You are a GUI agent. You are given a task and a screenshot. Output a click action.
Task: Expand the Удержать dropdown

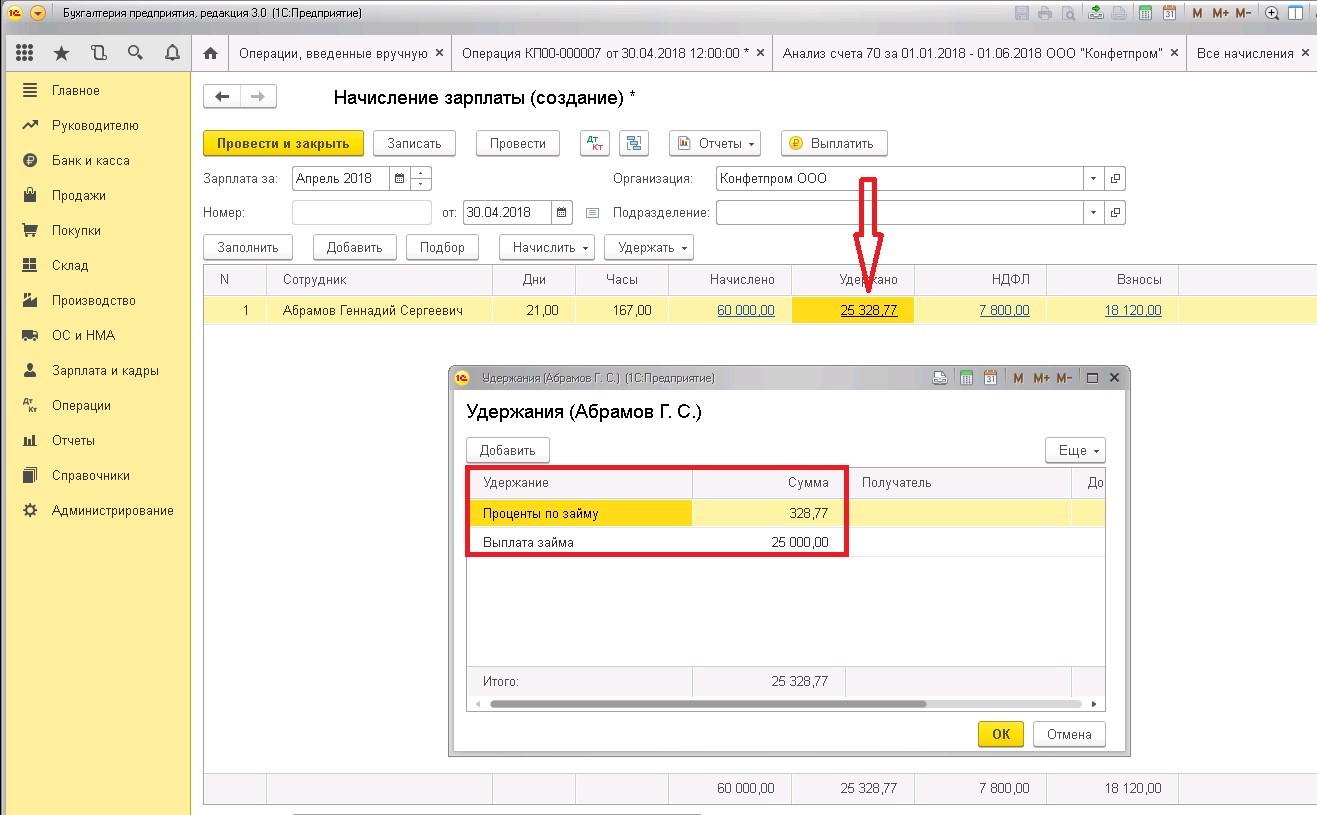click(655, 247)
